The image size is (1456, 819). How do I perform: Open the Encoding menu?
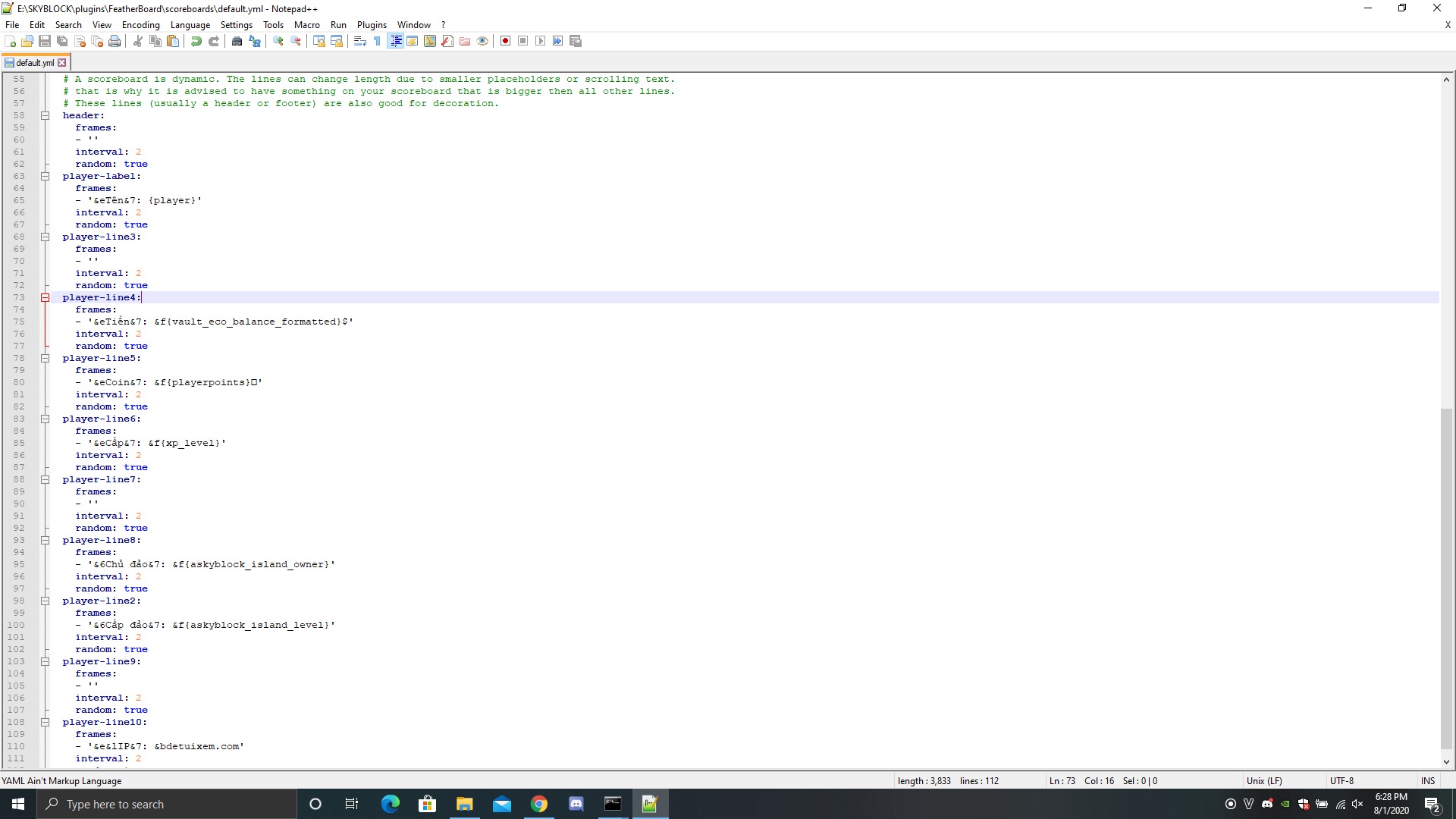tap(140, 25)
